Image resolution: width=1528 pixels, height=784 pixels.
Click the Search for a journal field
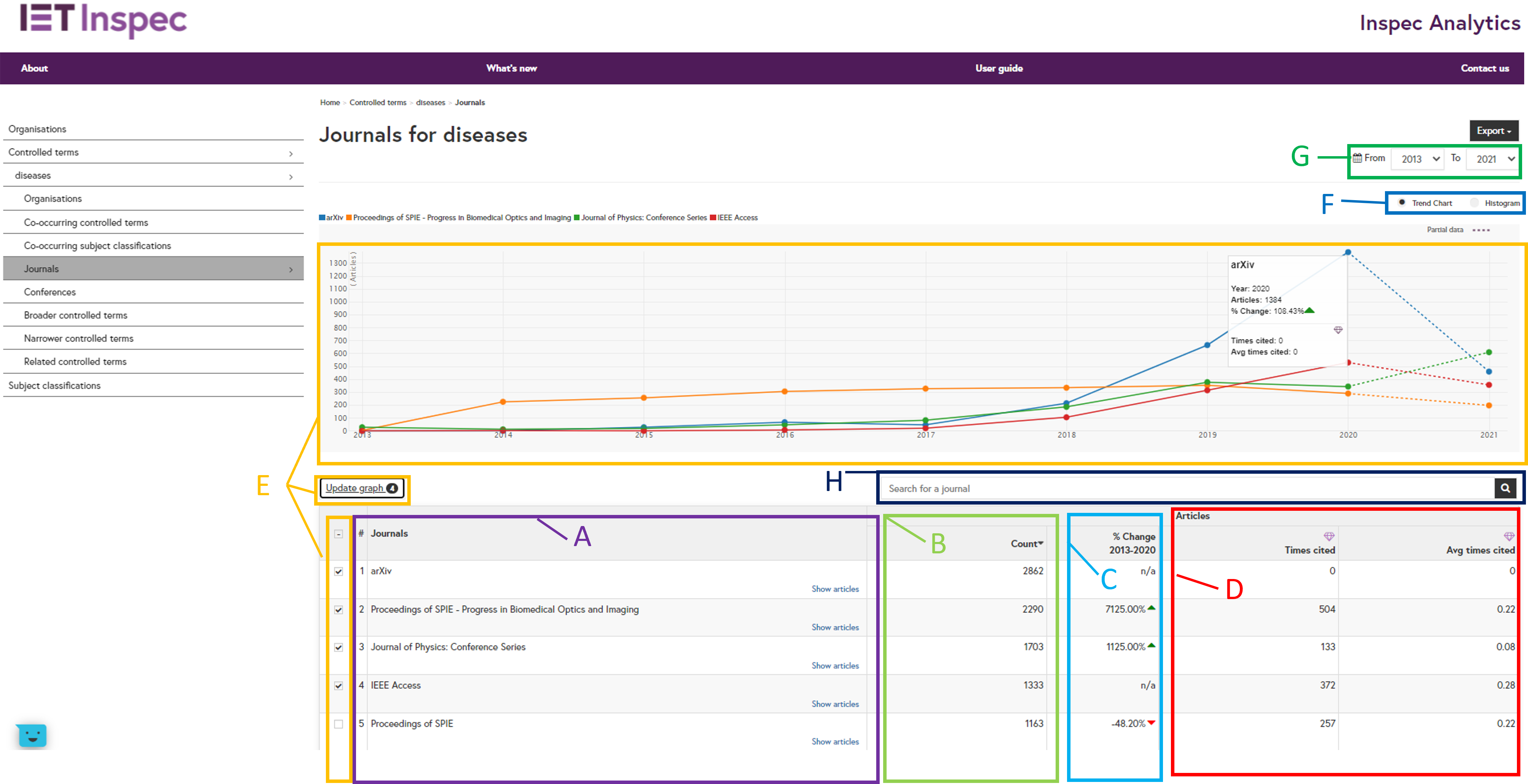pyautogui.click(x=1186, y=488)
